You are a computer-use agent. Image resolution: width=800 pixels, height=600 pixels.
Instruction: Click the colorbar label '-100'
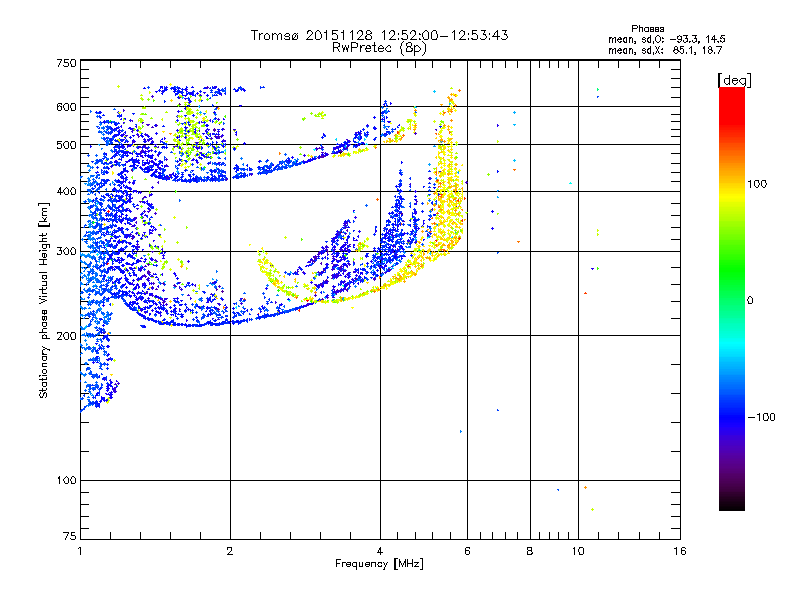[x=761, y=417]
